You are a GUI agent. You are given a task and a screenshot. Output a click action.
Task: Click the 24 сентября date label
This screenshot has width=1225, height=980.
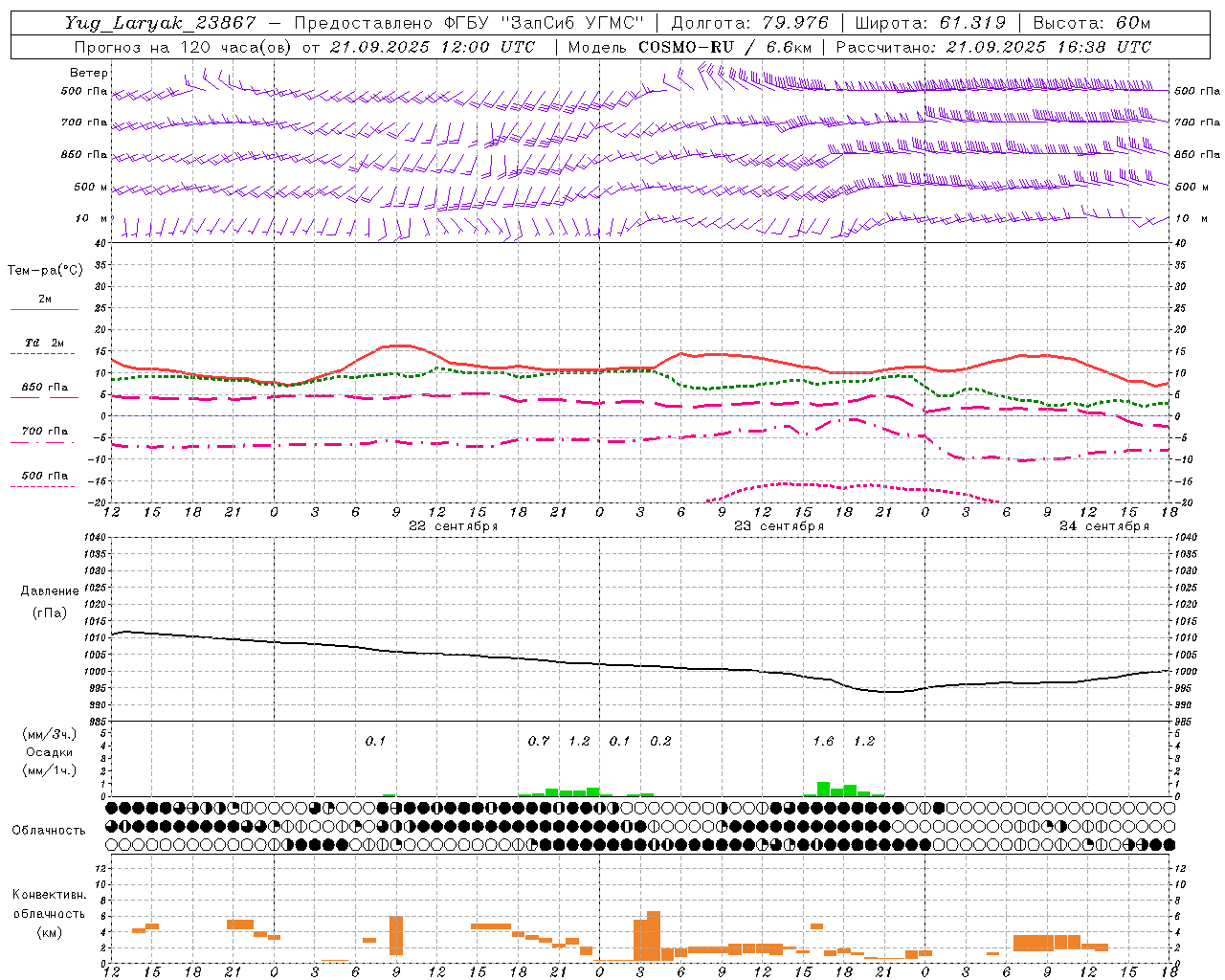[1104, 526]
